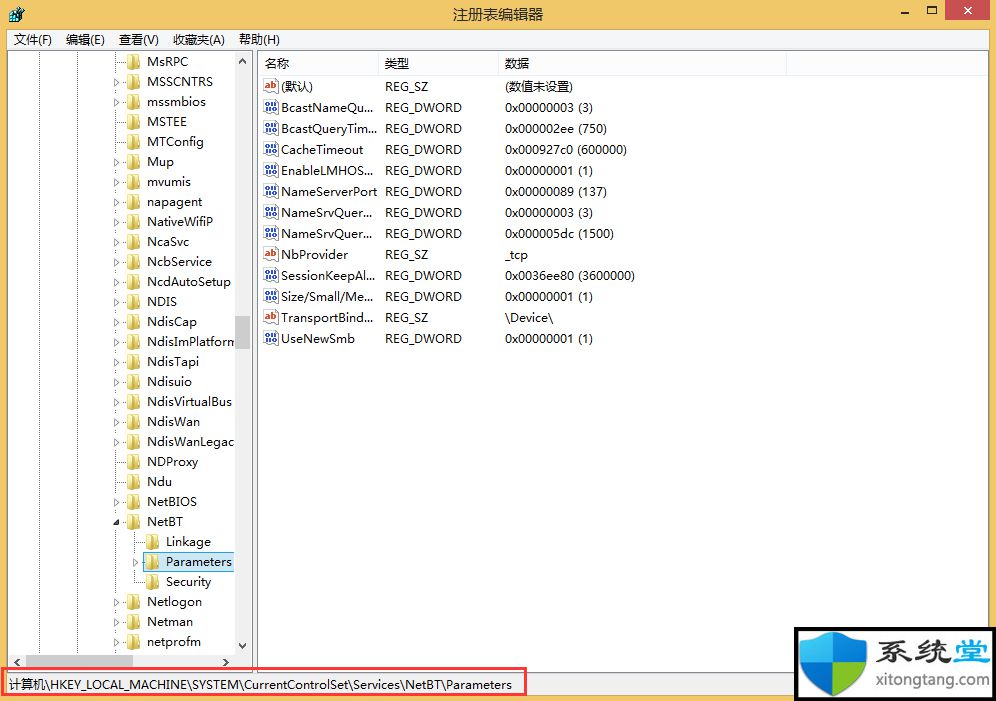Expand the NetBIOS tree node
The height and width of the screenshot is (701, 996).
click(116, 502)
